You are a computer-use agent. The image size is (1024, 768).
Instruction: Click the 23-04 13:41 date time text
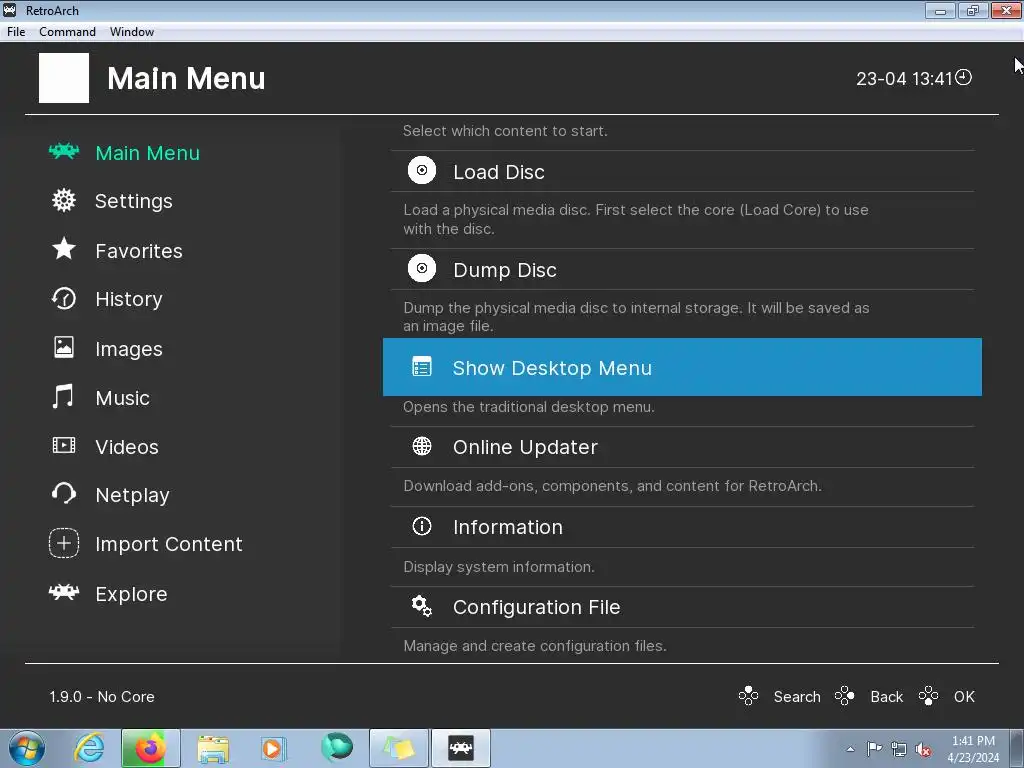[x=904, y=79]
